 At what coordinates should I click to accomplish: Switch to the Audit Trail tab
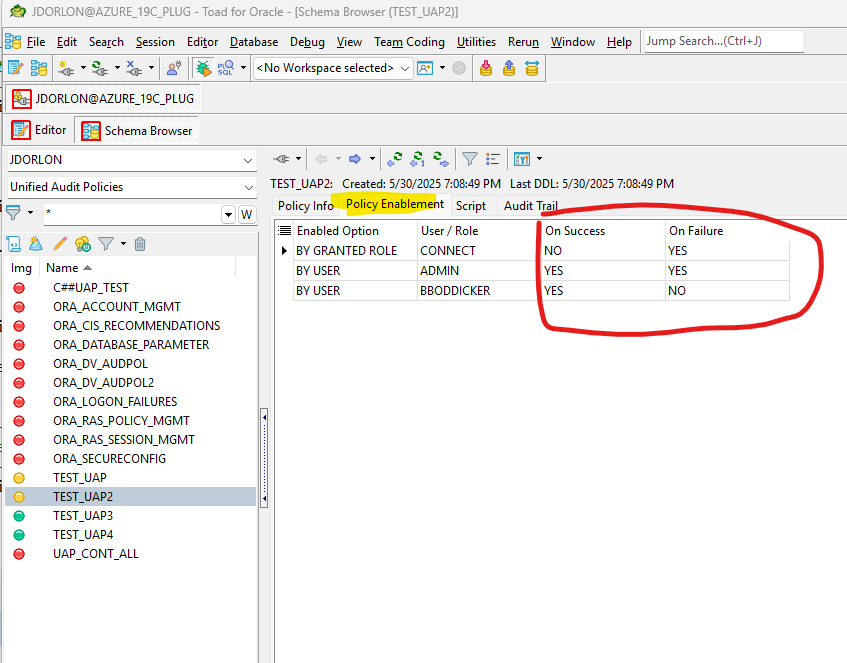(x=530, y=205)
